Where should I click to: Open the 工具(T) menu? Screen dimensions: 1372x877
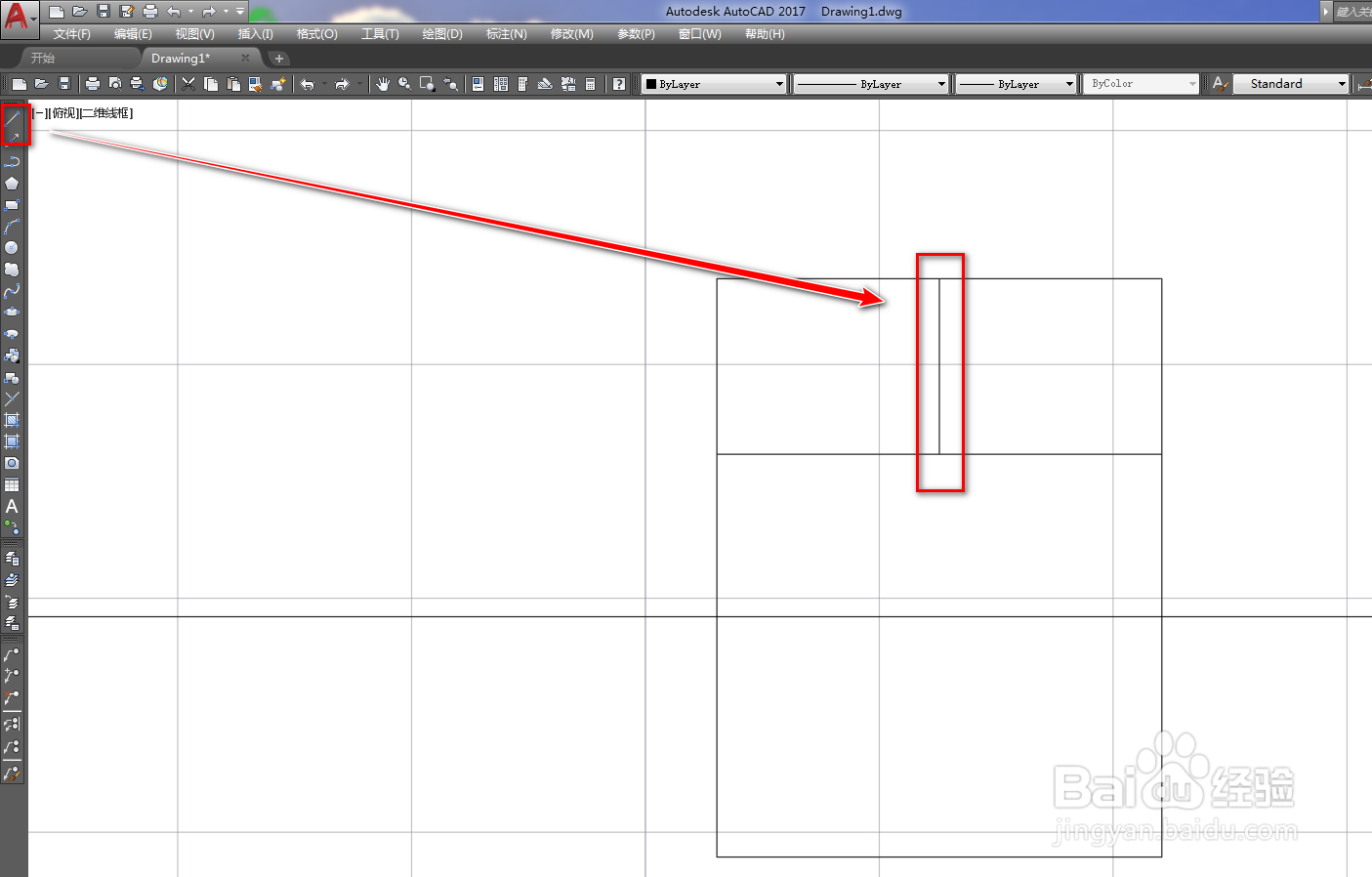(x=380, y=34)
